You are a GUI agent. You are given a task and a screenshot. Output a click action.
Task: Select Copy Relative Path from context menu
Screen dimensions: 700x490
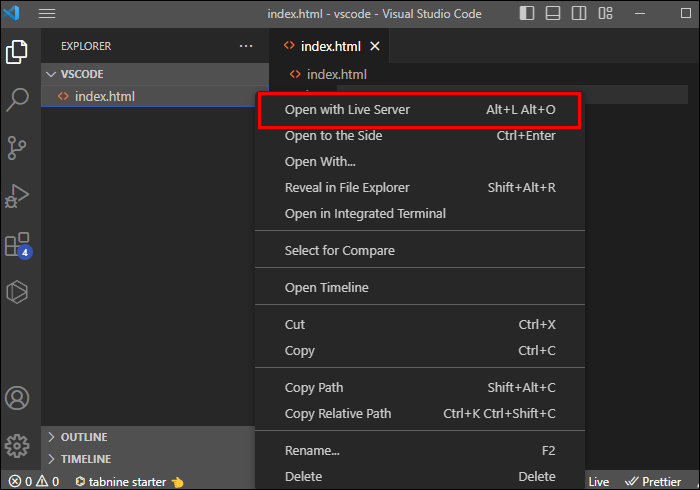tap(338, 414)
